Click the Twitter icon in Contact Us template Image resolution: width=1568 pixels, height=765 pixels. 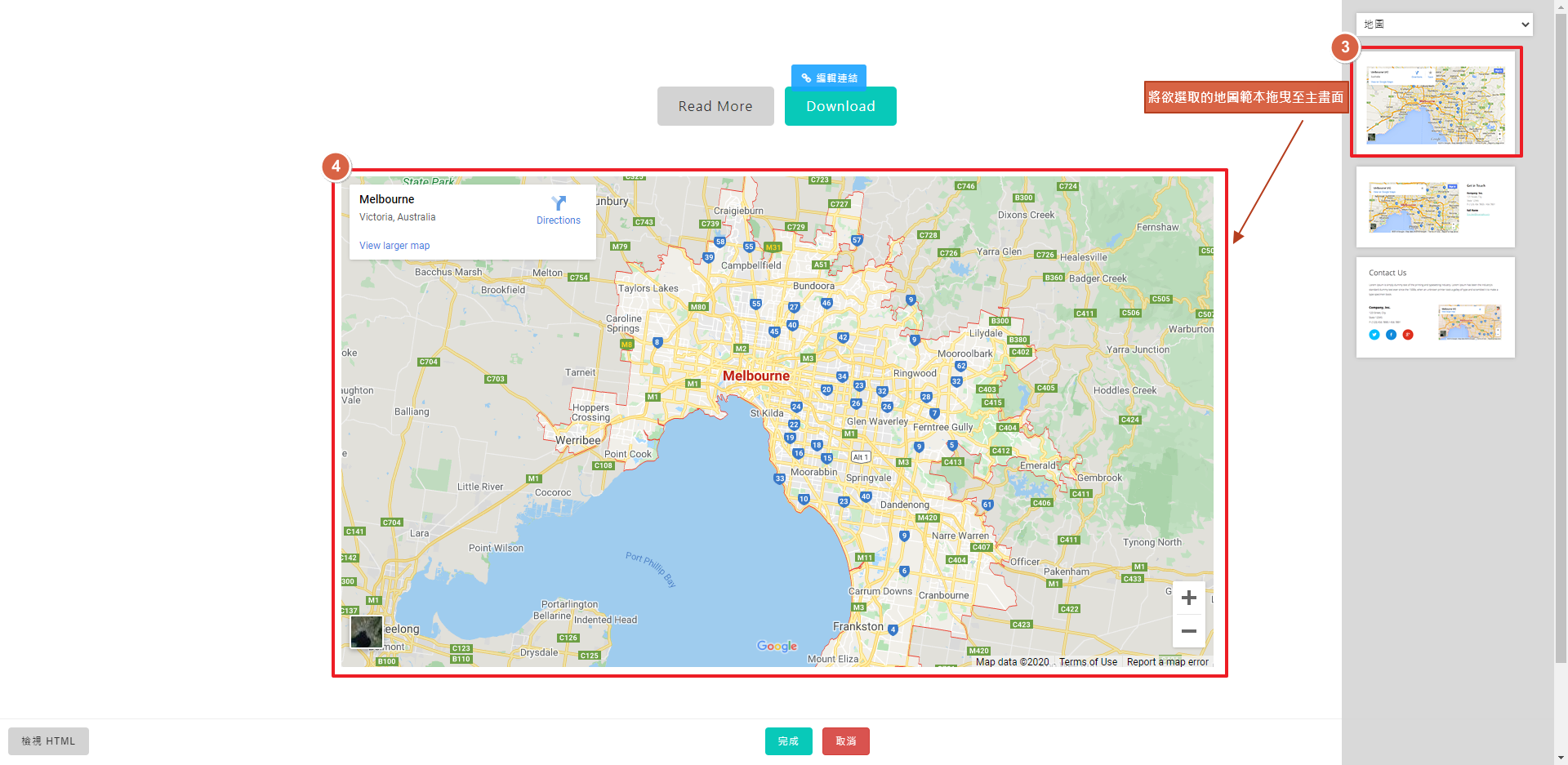click(1374, 335)
